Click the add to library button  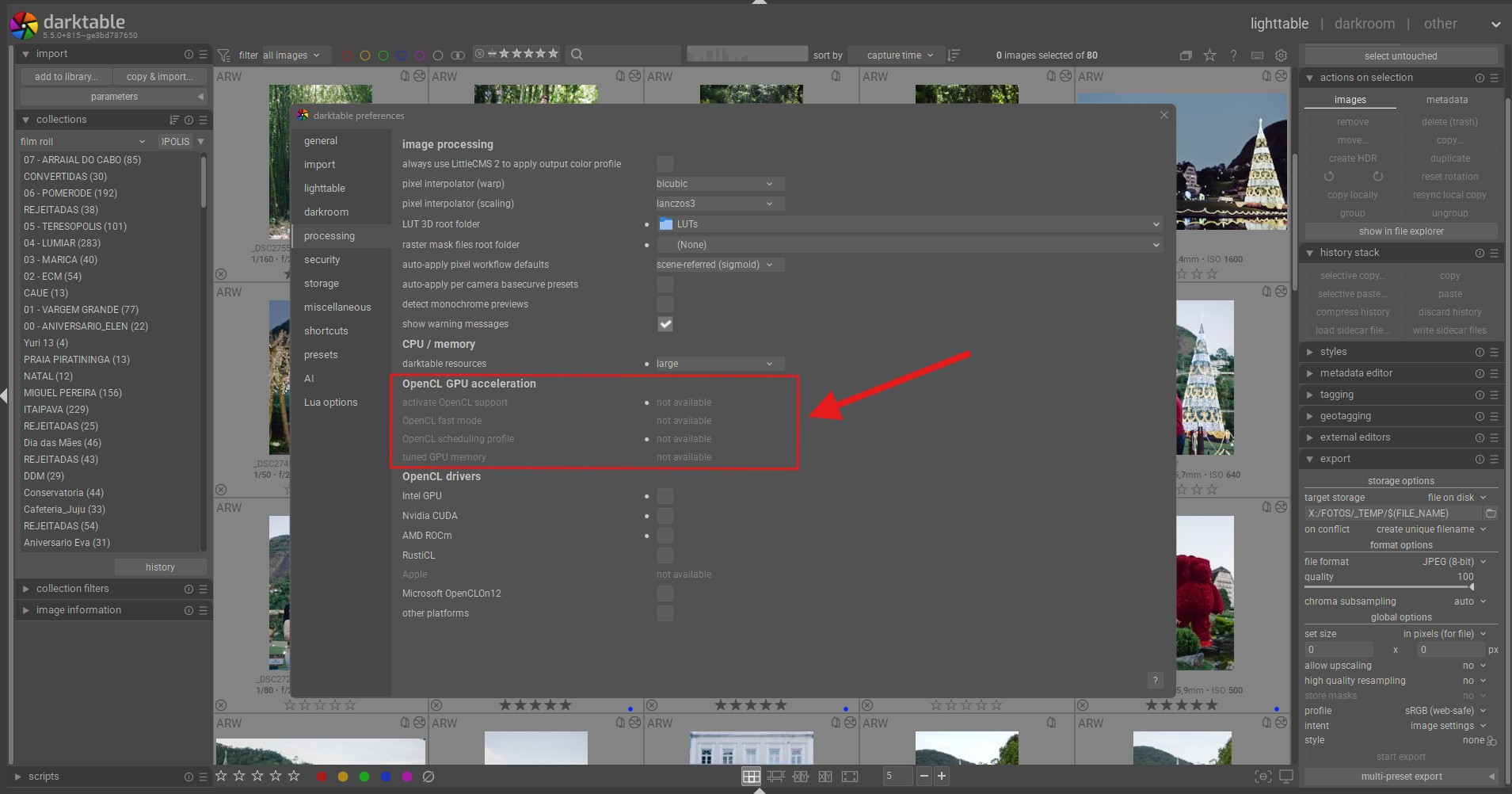[x=66, y=77]
